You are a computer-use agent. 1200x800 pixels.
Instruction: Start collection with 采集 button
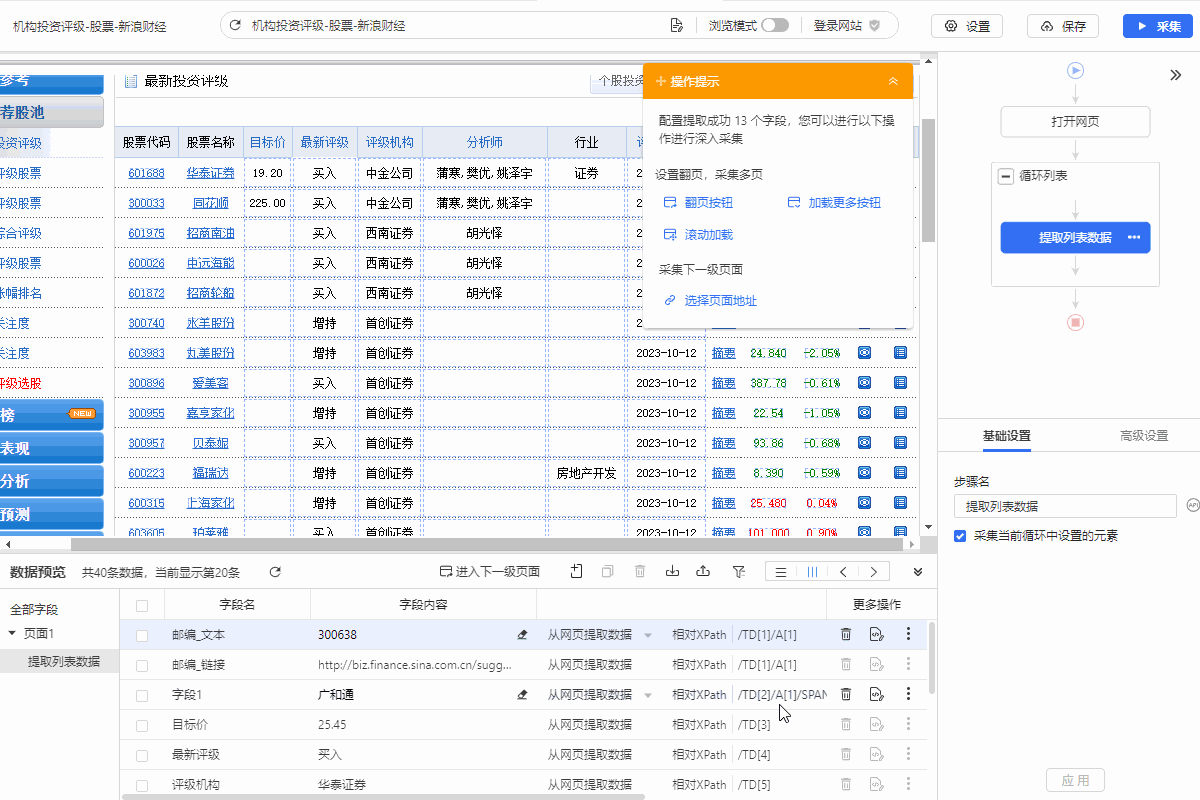pos(1158,26)
